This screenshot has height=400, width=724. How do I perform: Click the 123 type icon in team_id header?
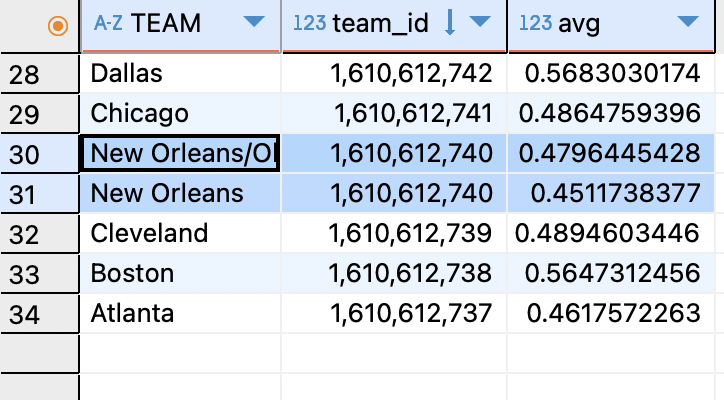(309, 23)
